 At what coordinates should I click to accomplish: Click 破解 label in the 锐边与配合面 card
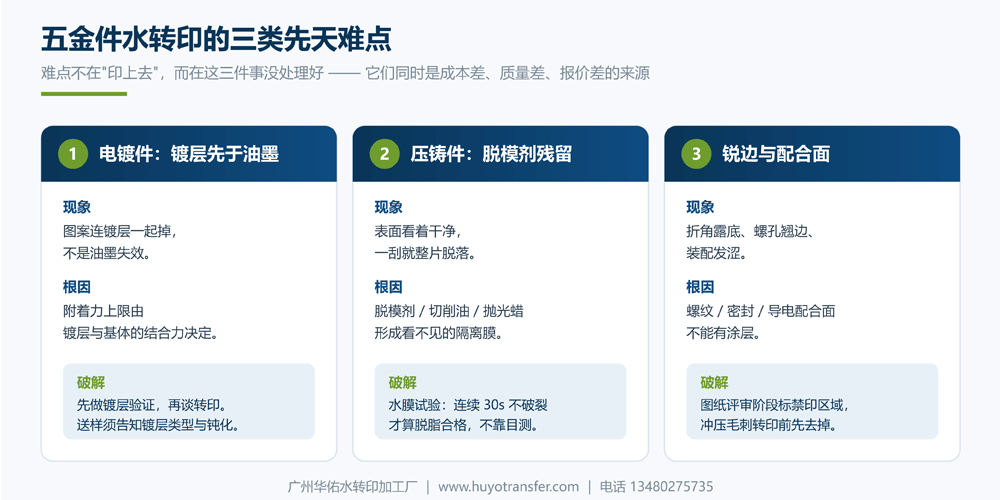pyautogui.click(x=714, y=383)
